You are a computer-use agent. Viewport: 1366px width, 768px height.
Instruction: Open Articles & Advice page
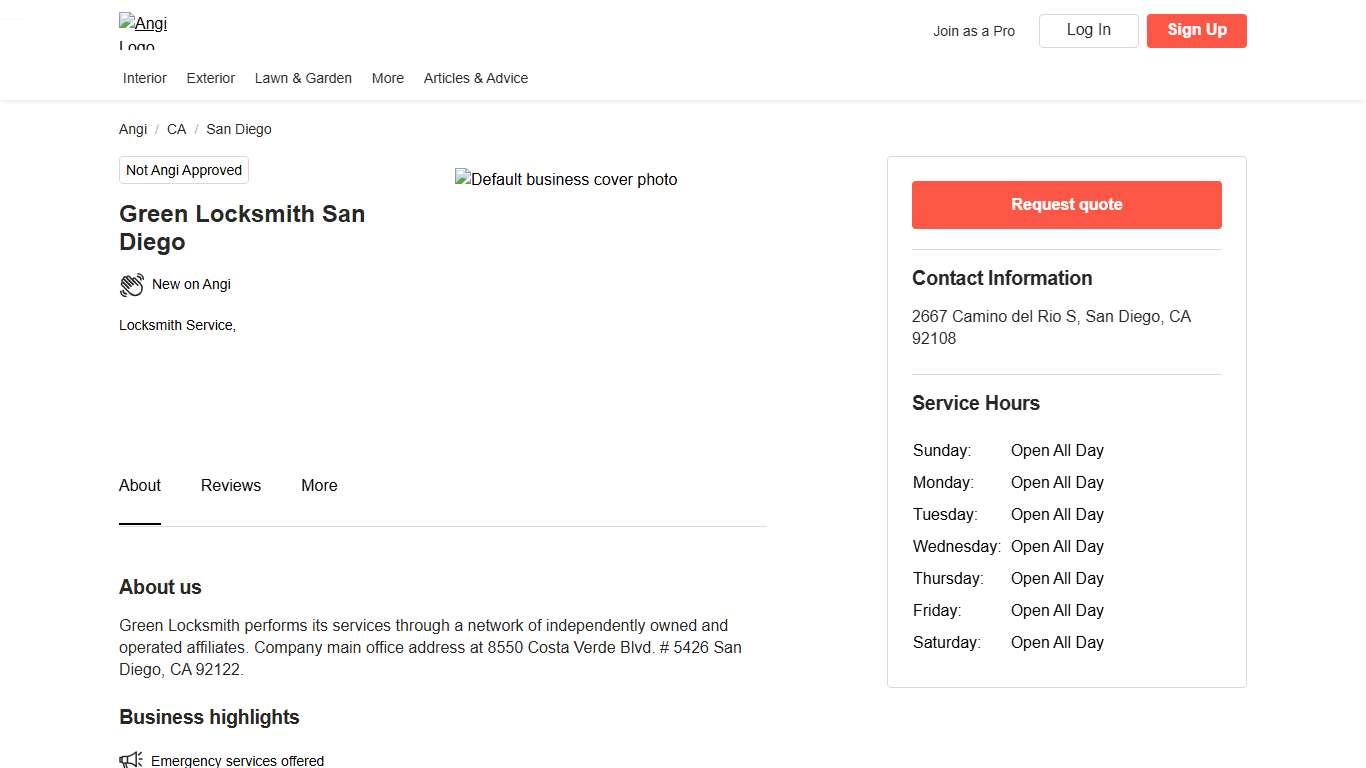(476, 78)
